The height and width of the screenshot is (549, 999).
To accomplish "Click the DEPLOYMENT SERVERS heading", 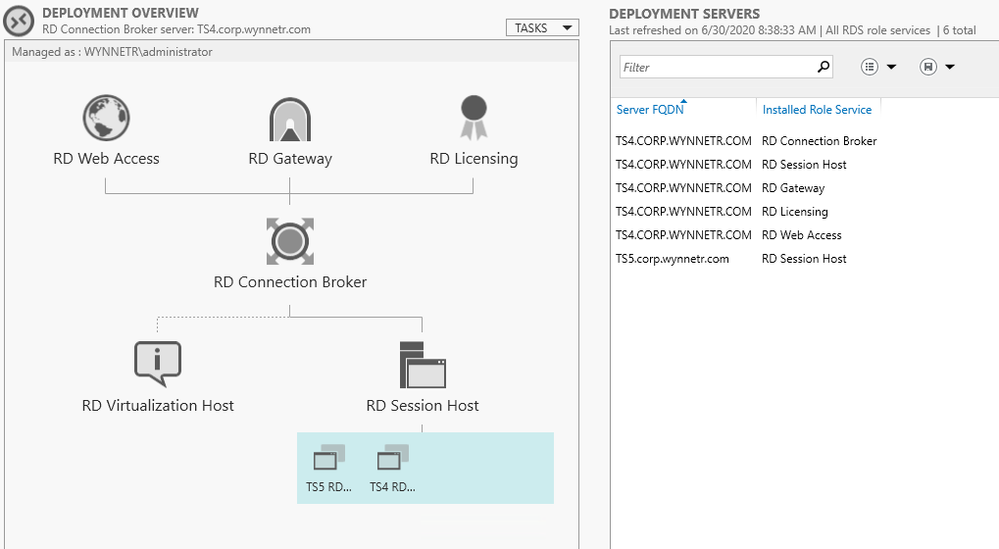I will coord(684,14).
